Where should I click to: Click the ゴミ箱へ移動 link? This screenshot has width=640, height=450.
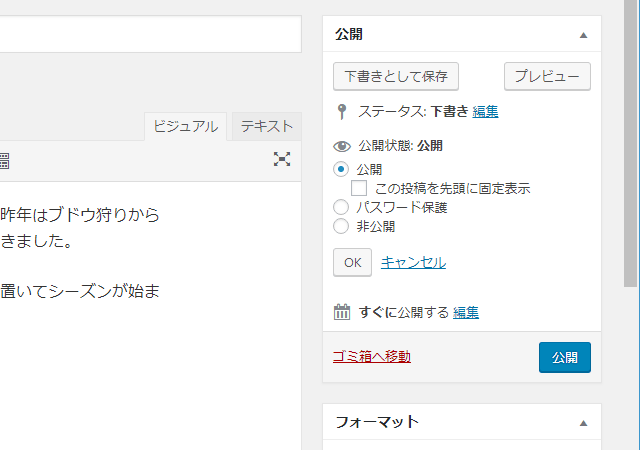[371, 356]
